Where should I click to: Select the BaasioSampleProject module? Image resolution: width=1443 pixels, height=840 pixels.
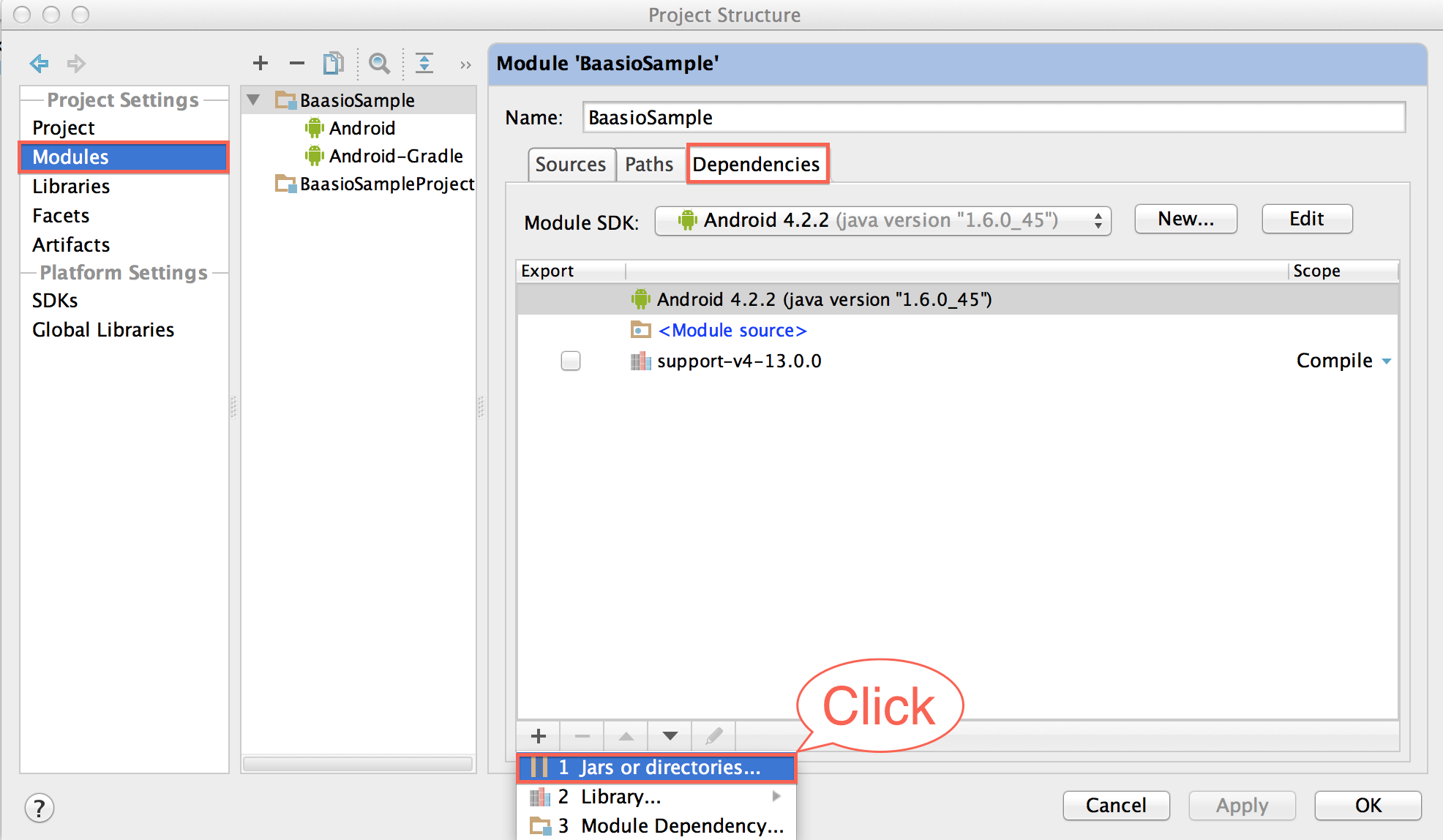point(375,184)
